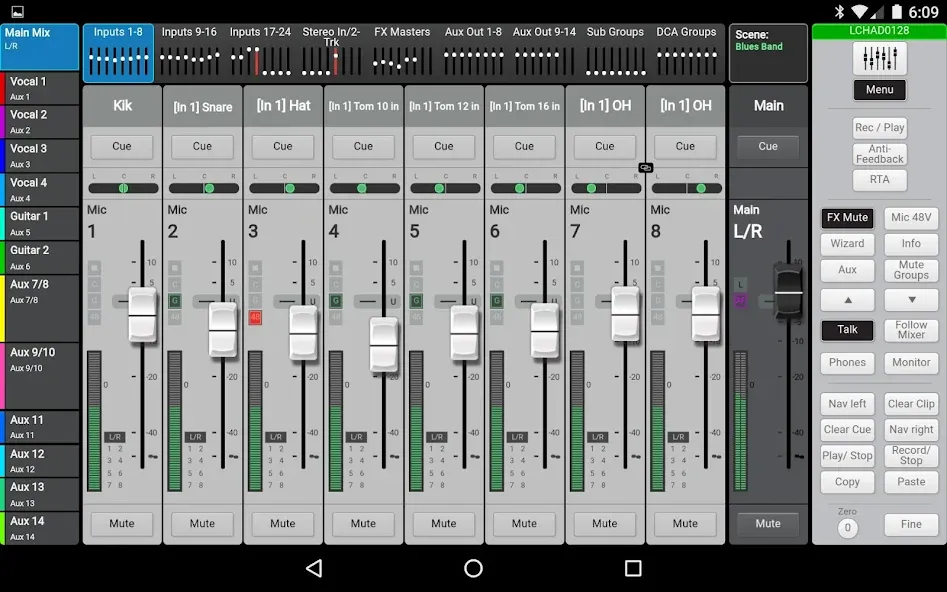Click the Bluetooth icon in the status bar
Viewport: 947px width, 592px height.
tap(839, 11)
